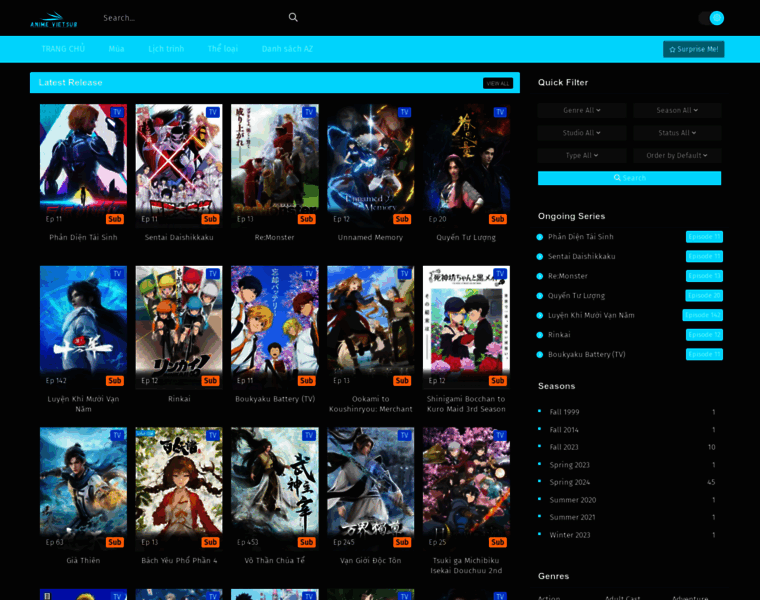Expand the Season All dropdown
760x600 pixels.
677,111
